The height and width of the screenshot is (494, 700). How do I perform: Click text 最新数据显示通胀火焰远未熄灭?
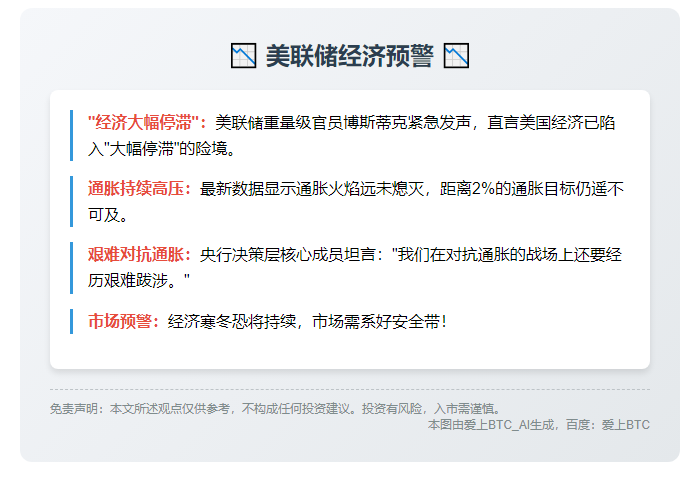coord(311,188)
